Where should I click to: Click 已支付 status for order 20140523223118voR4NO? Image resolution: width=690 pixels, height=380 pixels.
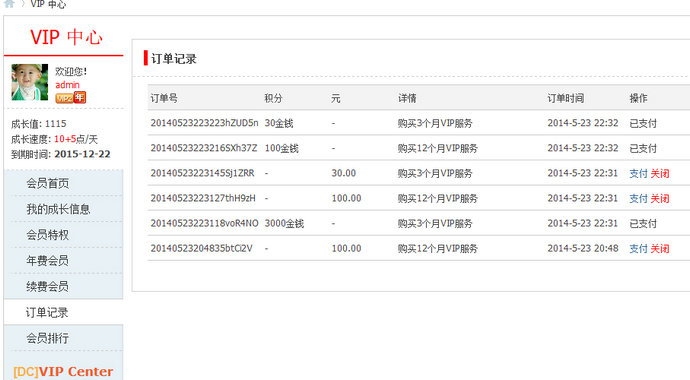tap(643, 223)
